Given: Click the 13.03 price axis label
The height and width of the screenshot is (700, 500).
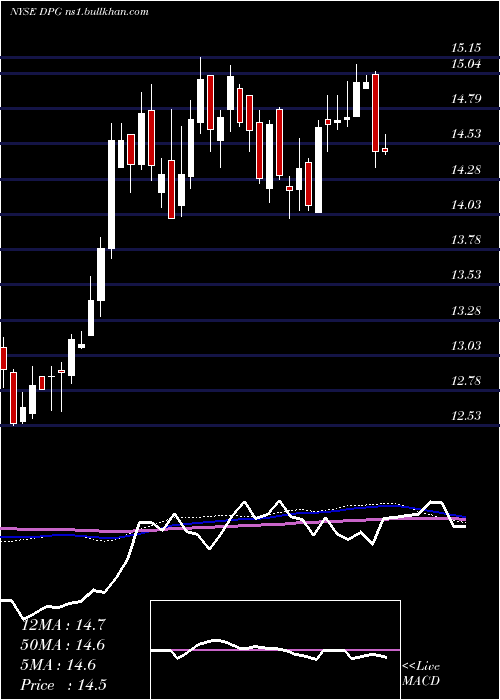Looking at the screenshot, I should [466, 346].
